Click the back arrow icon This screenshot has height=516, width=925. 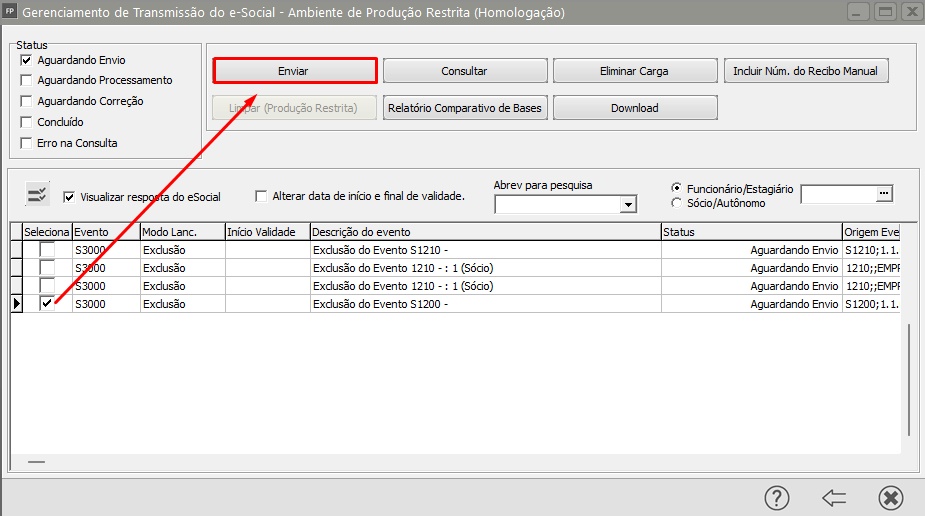[x=834, y=497]
